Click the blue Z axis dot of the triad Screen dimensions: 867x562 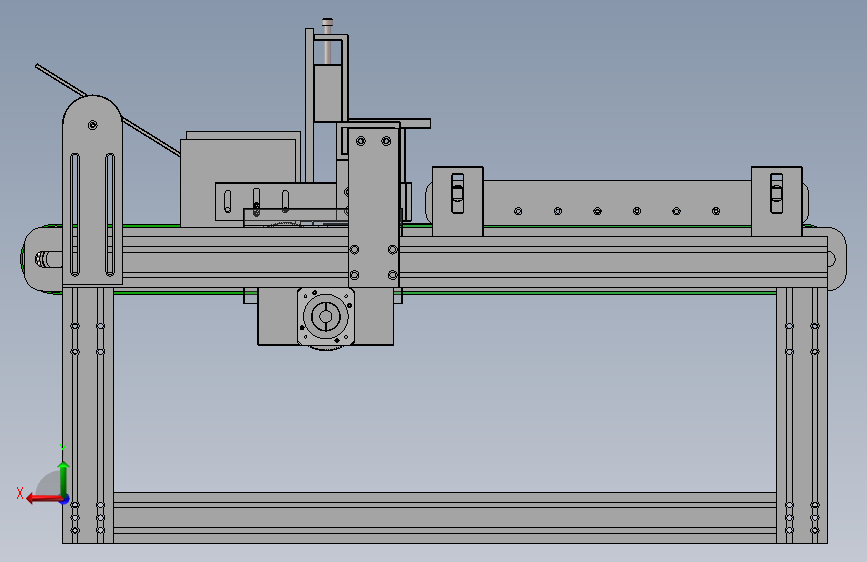(x=65, y=500)
